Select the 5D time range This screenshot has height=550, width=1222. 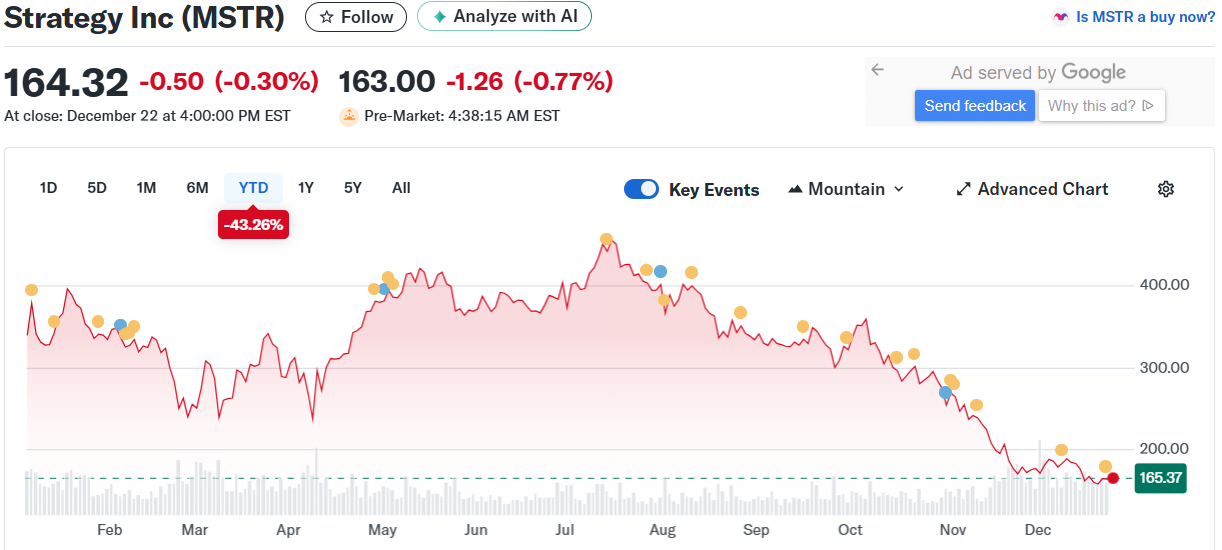coord(97,188)
